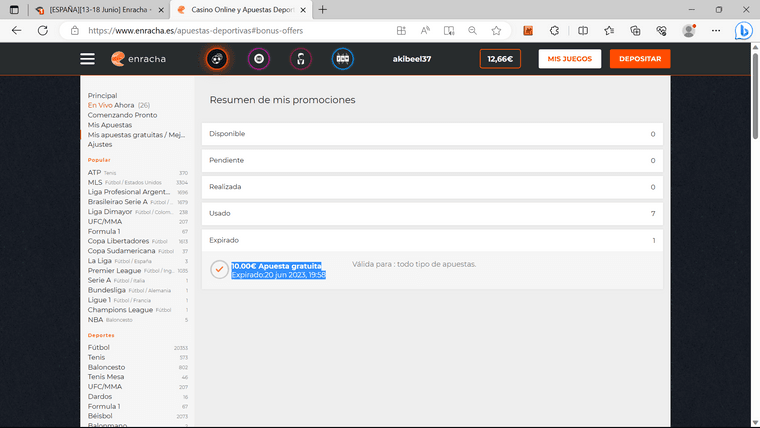Click the 12,66€ balance box

500,59
